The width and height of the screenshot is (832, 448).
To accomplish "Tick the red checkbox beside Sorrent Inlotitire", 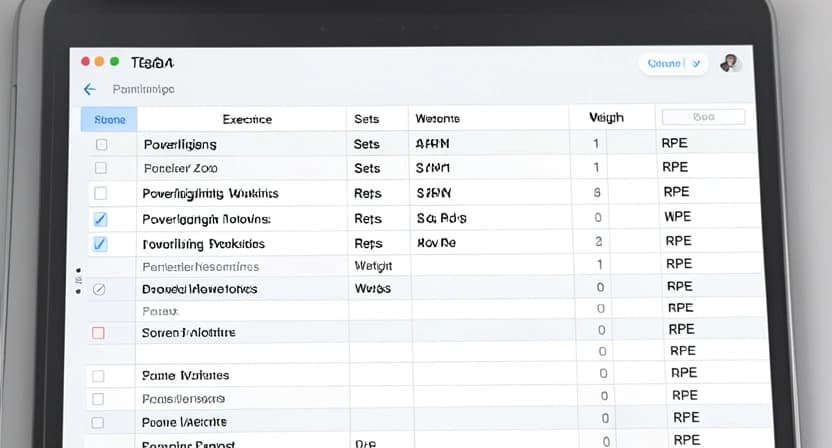I will point(98,333).
